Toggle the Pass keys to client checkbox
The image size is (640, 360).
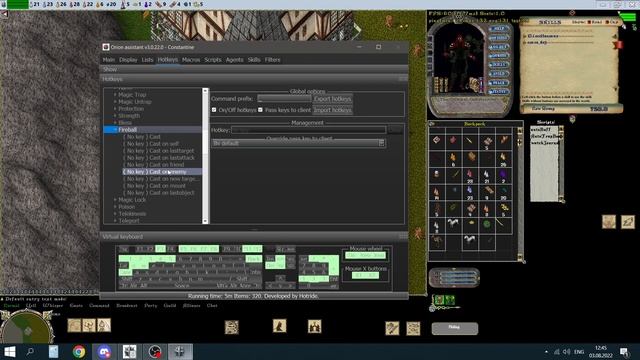click(260, 110)
